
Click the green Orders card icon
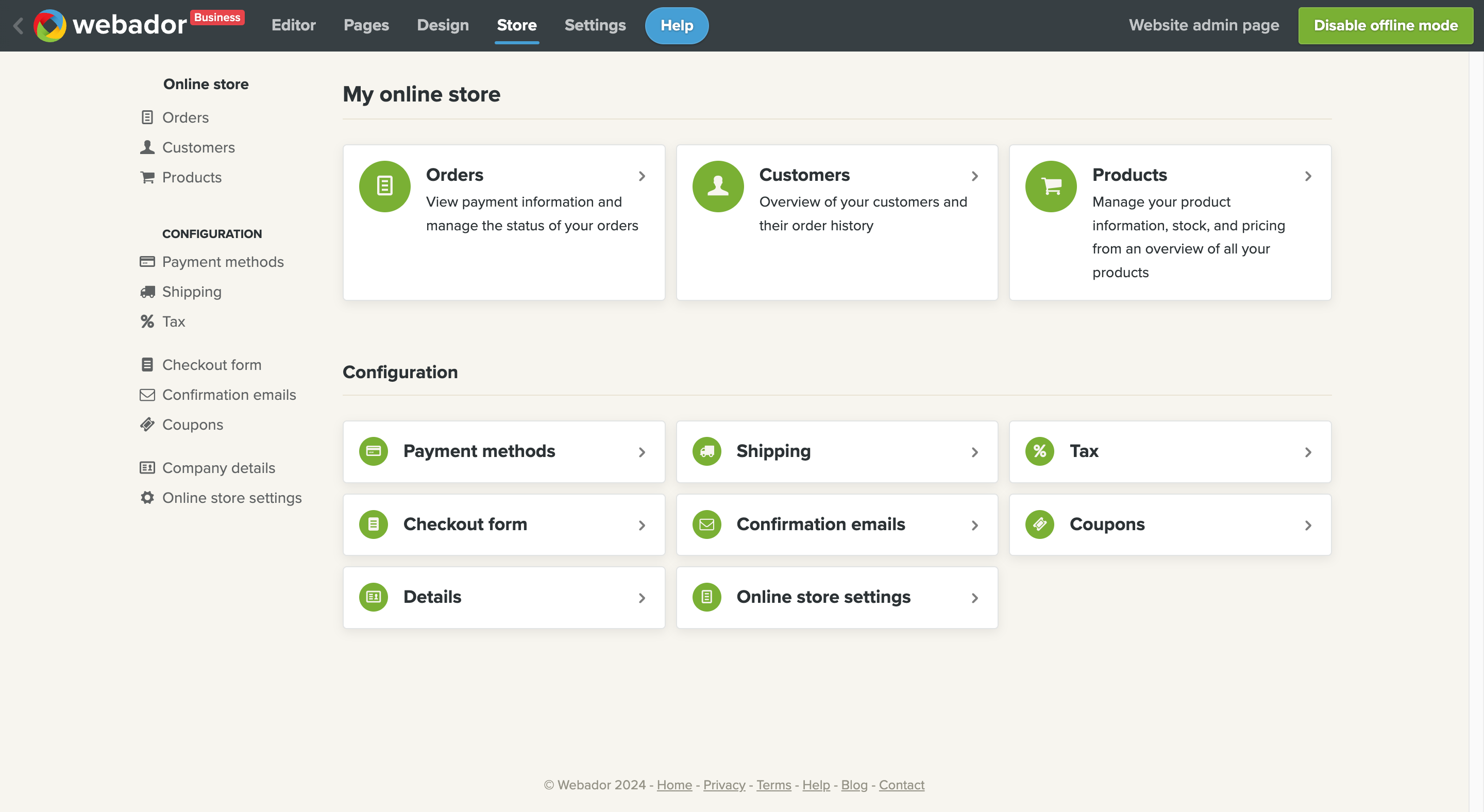(x=384, y=186)
